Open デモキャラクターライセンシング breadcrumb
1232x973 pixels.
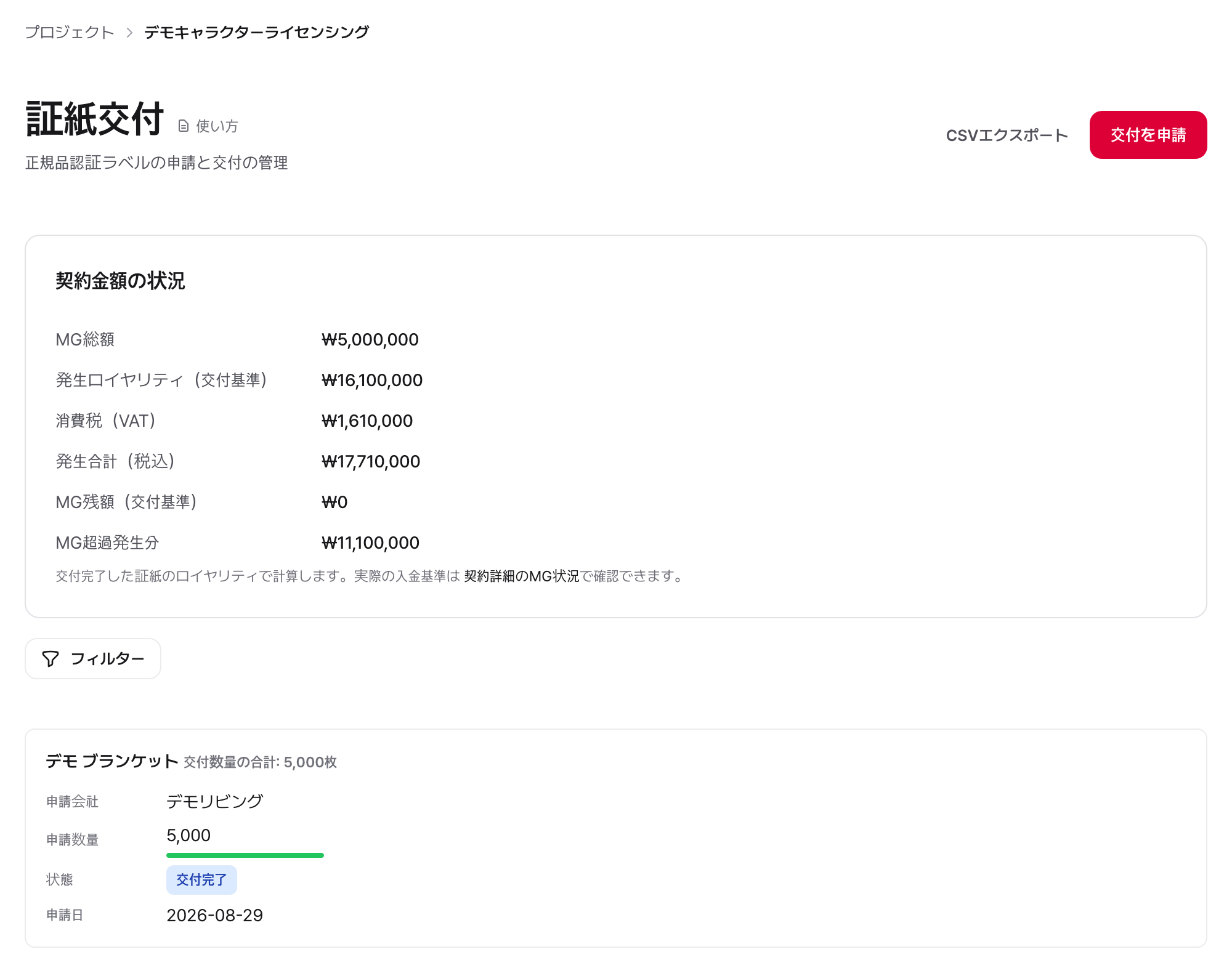(257, 32)
